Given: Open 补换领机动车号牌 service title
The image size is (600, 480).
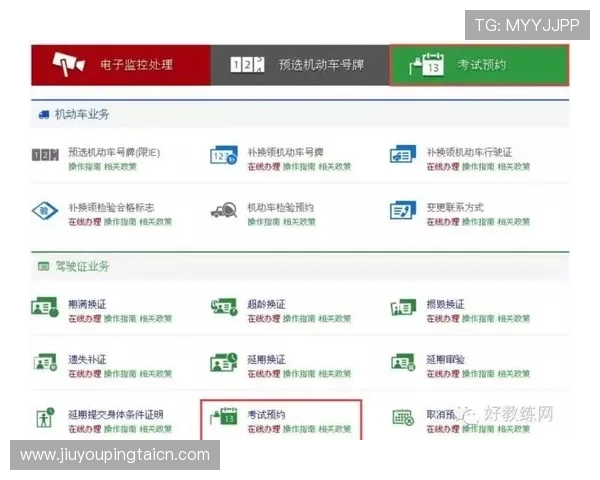Looking at the screenshot, I should click(285, 152).
